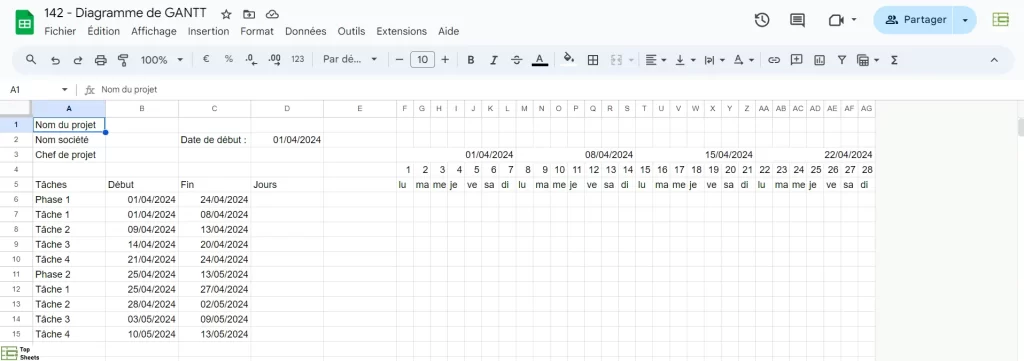The width and height of the screenshot is (1024, 361).
Task: Open the name box dropdown arrow
Action: coord(65,89)
